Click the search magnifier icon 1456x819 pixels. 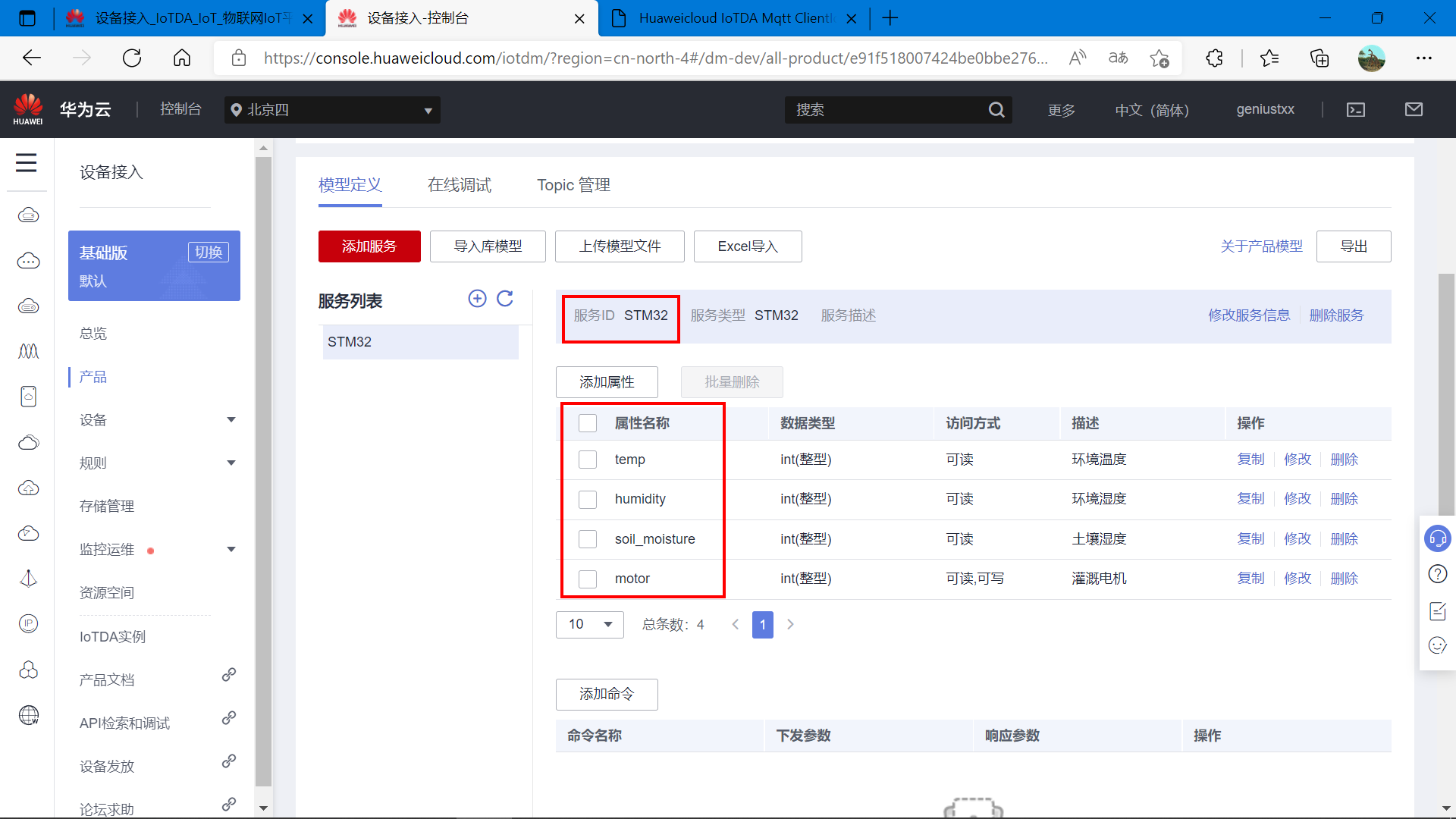coord(996,110)
